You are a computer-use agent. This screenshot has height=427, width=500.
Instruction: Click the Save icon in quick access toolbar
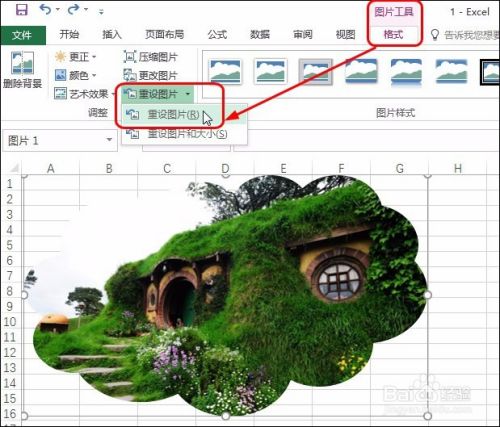click(22, 10)
